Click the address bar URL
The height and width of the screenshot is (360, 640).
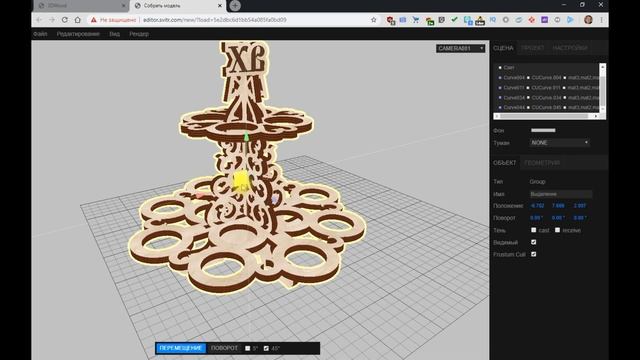point(214,20)
